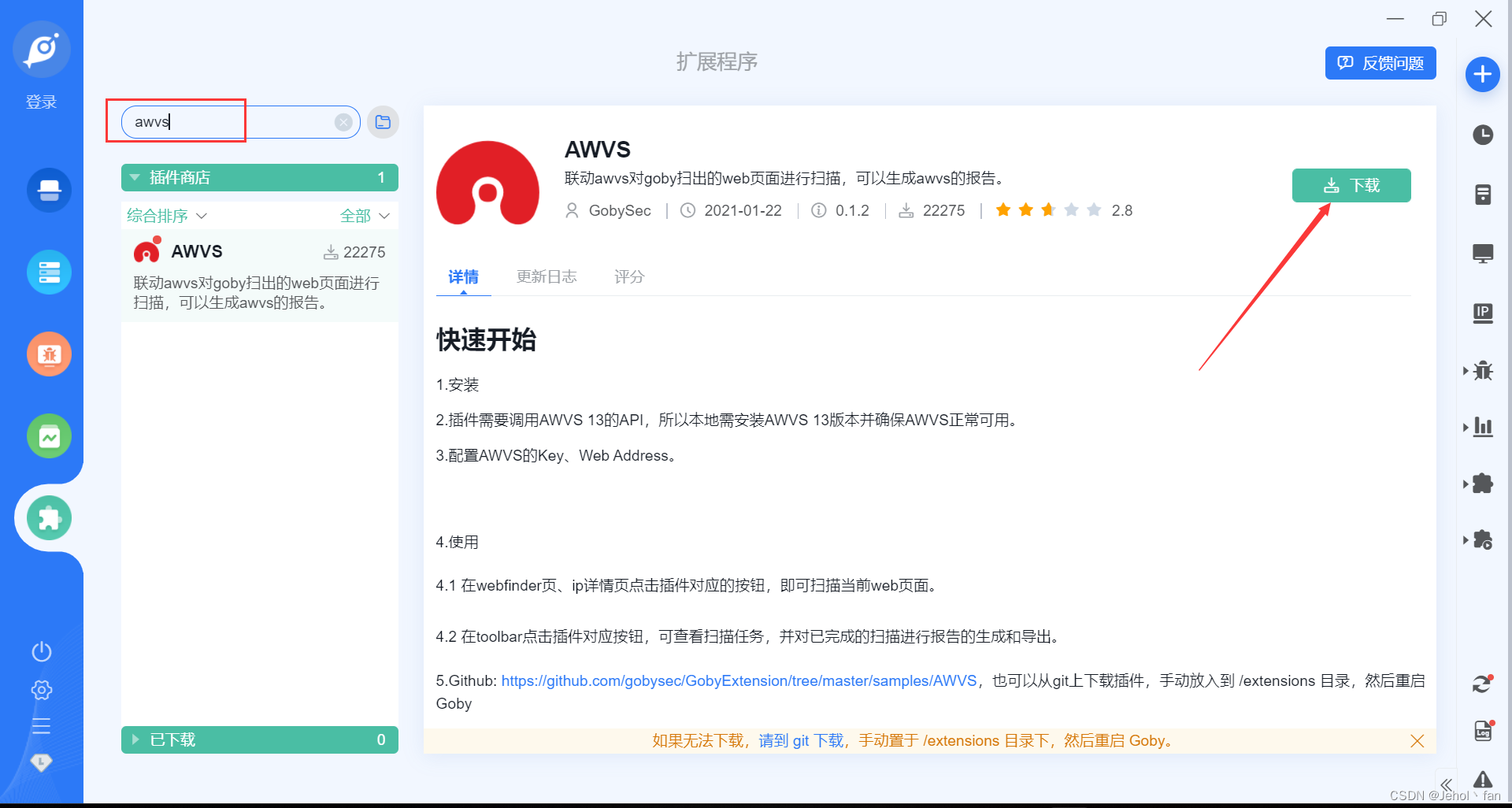Screen dimensions: 1512x808
Task: Dismiss the yellow notice banner
Action: pyautogui.click(x=1417, y=740)
